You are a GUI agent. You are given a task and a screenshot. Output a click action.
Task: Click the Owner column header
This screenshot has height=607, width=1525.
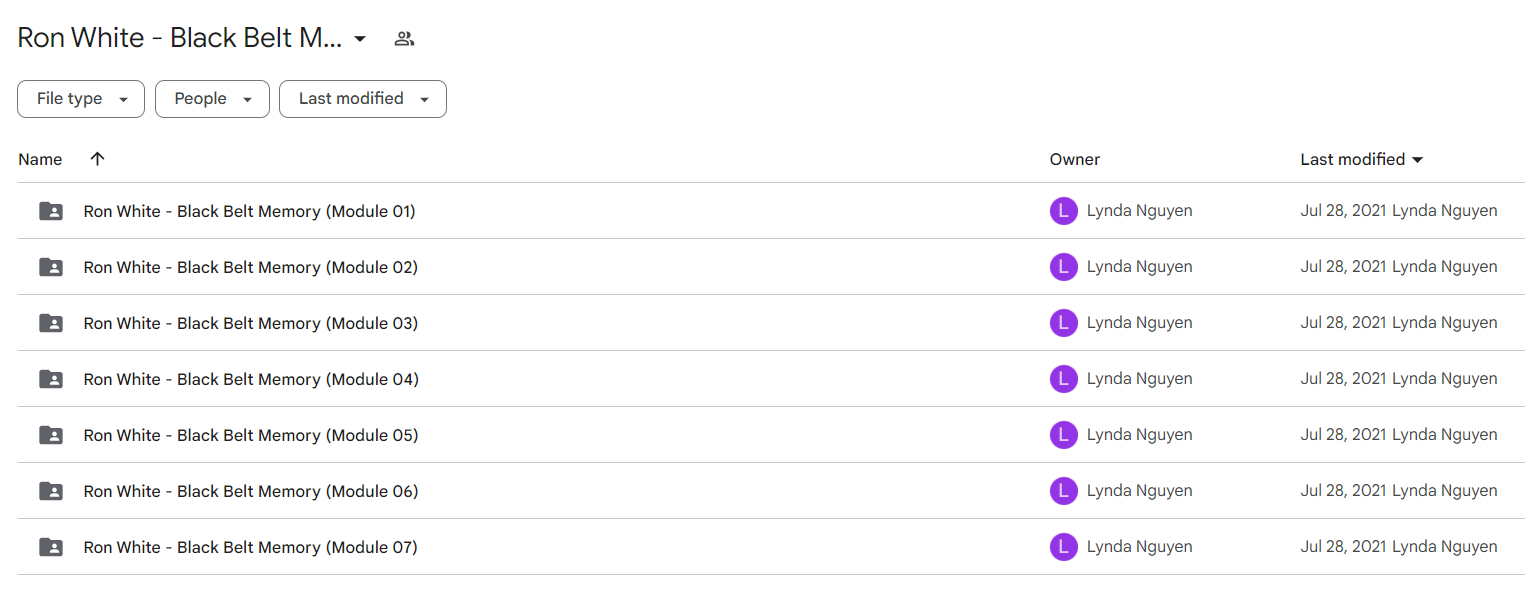[x=1075, y=159]
